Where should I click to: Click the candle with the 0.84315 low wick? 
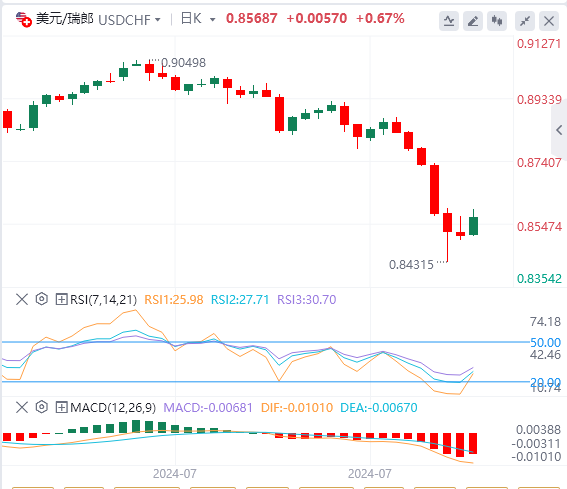tap(447, 222)
